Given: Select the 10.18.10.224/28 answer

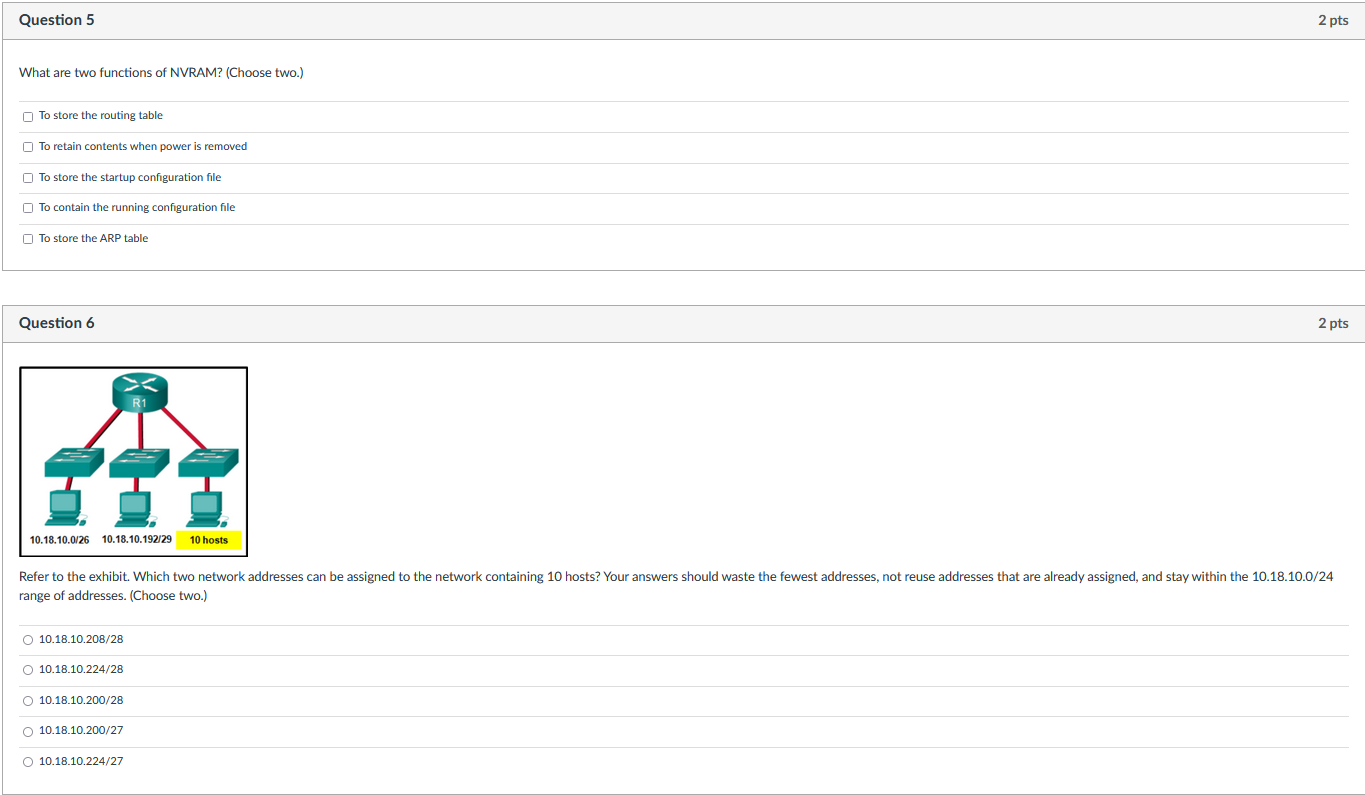Looking at the screenshot, I should click(28, 670).
